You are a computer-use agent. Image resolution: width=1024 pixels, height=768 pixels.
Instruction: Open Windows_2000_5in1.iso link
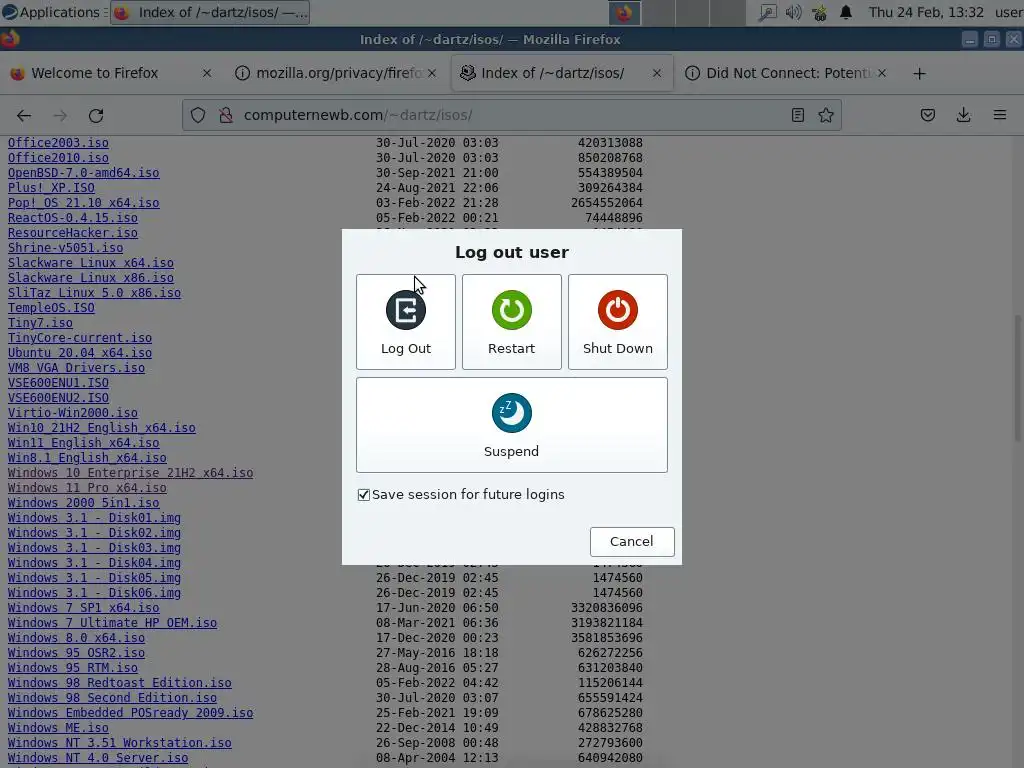[x=84, y=504]
